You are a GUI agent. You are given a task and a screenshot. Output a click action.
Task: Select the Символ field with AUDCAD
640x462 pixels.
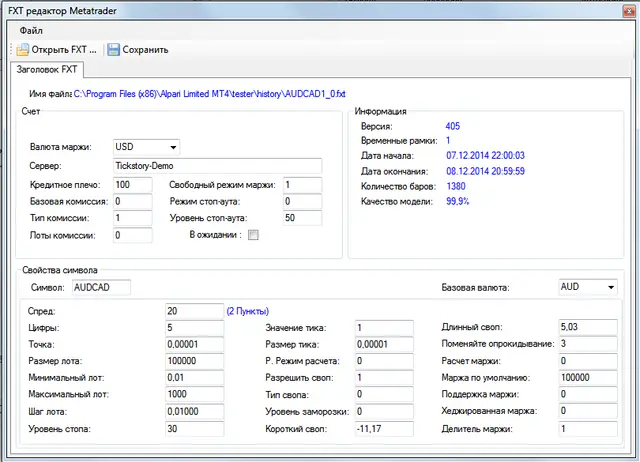101,287
